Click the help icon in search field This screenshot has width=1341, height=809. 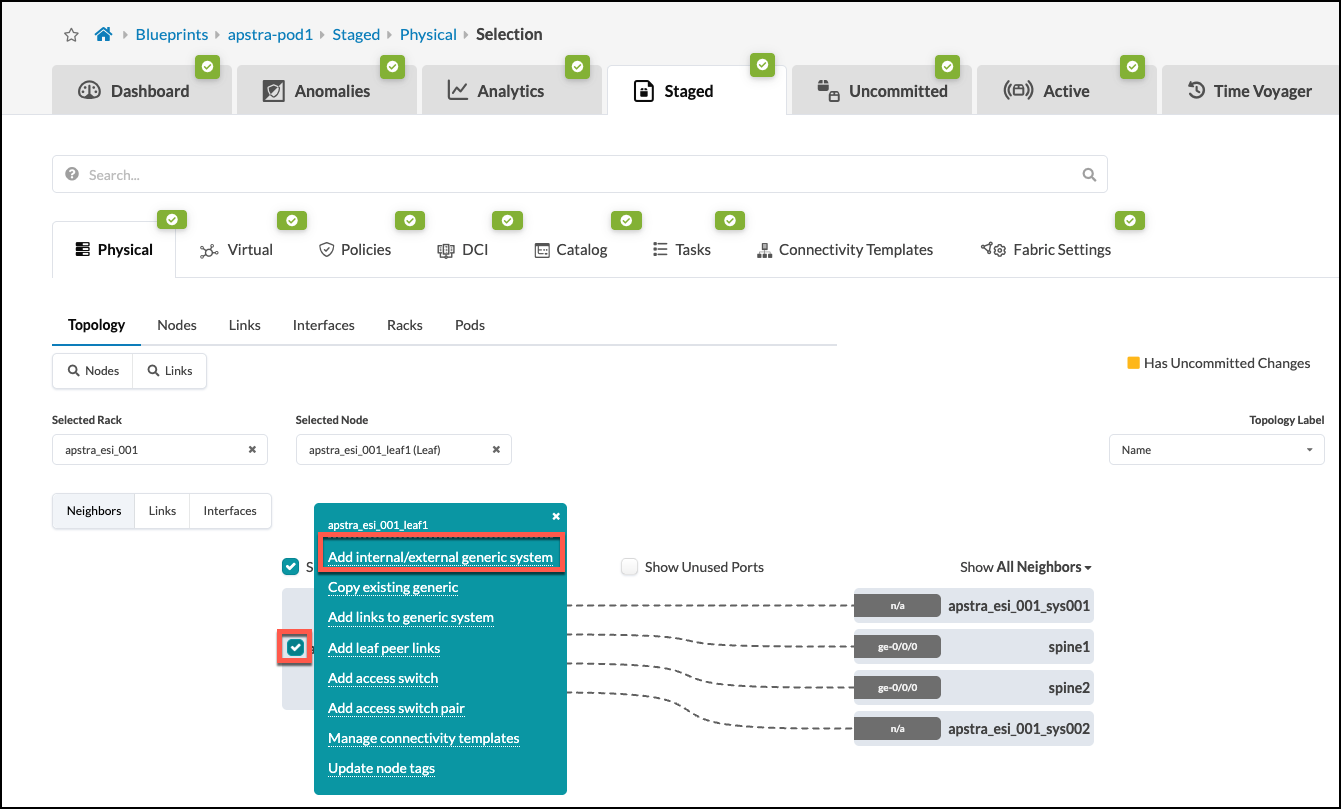pos(72,175)
